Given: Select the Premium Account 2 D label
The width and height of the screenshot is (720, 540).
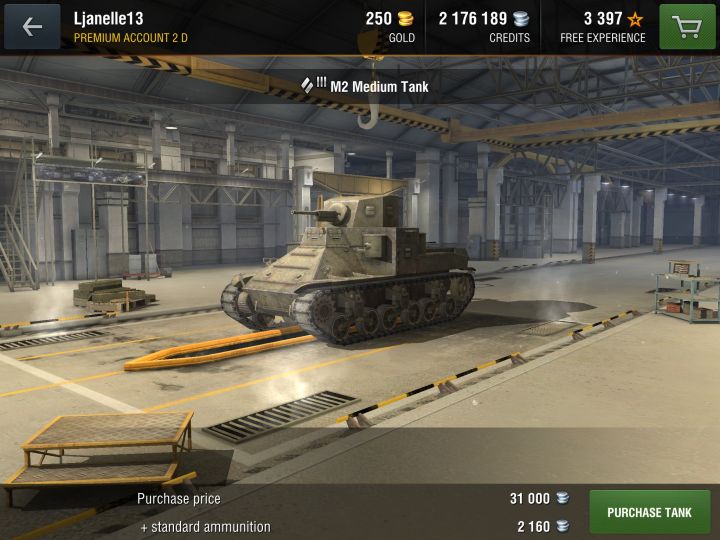Looking at the screenshot, I should [131, 38].
